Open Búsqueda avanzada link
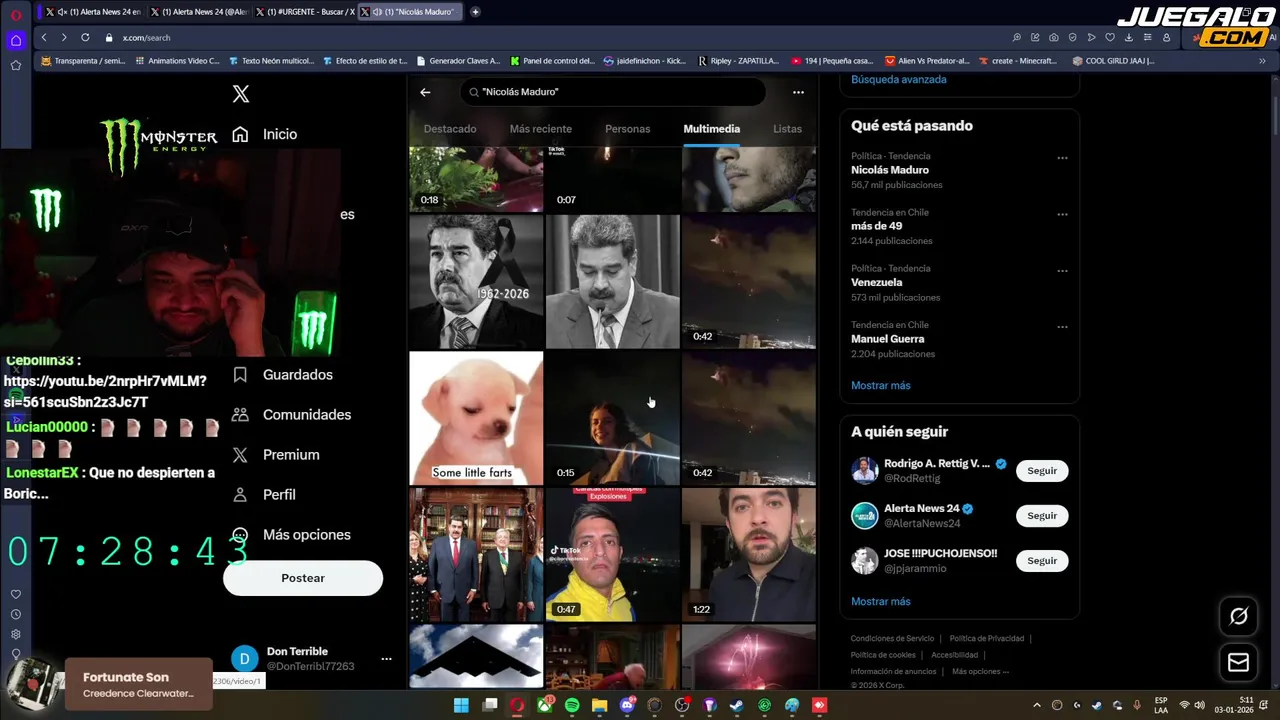Image resolution: width=1280 pixels, height=720 pixels. click(x=898, y=79)
